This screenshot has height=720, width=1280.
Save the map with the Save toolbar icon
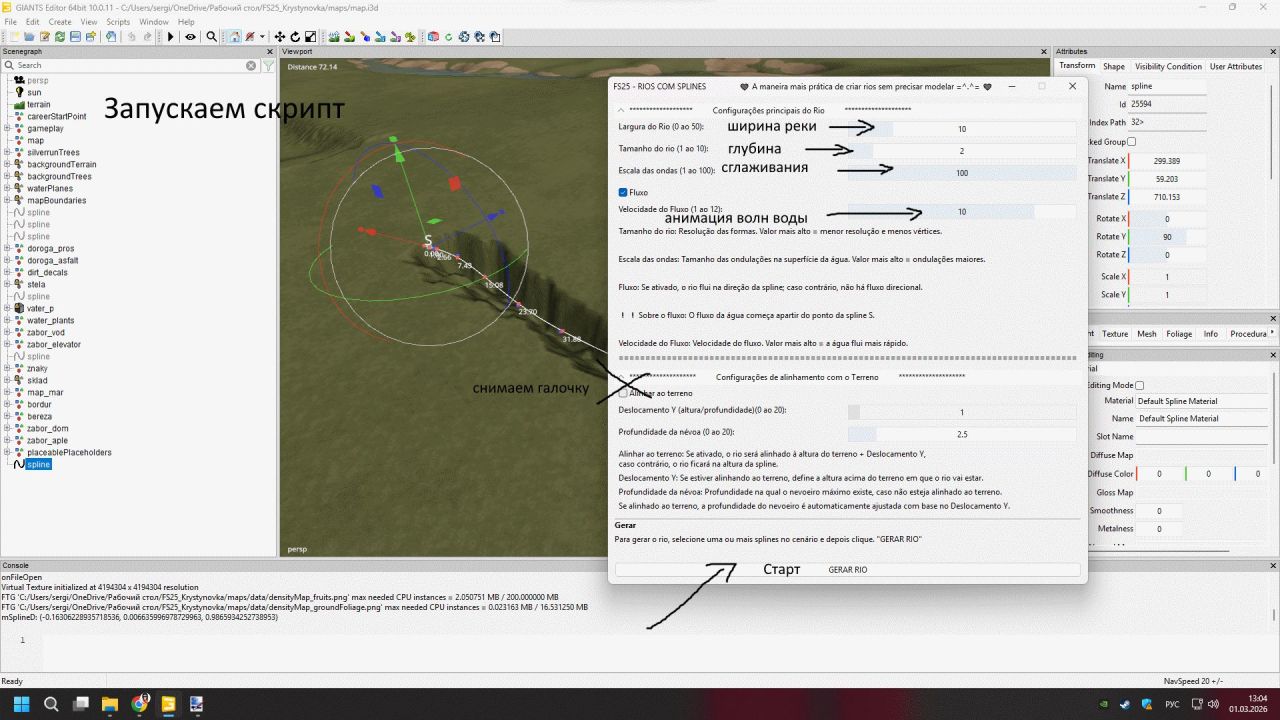click(75, 36)
